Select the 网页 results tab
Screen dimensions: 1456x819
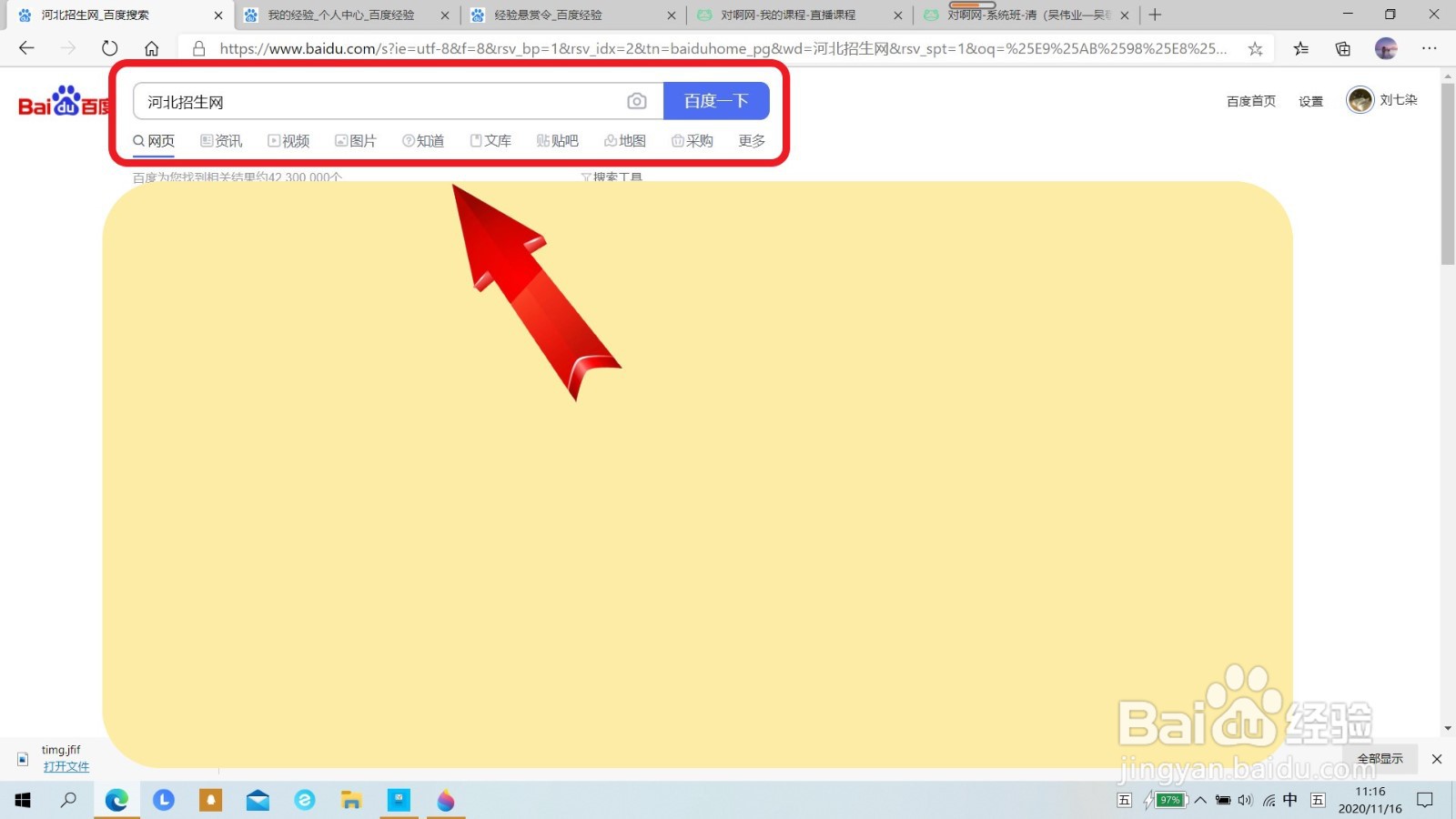point(154,141)
